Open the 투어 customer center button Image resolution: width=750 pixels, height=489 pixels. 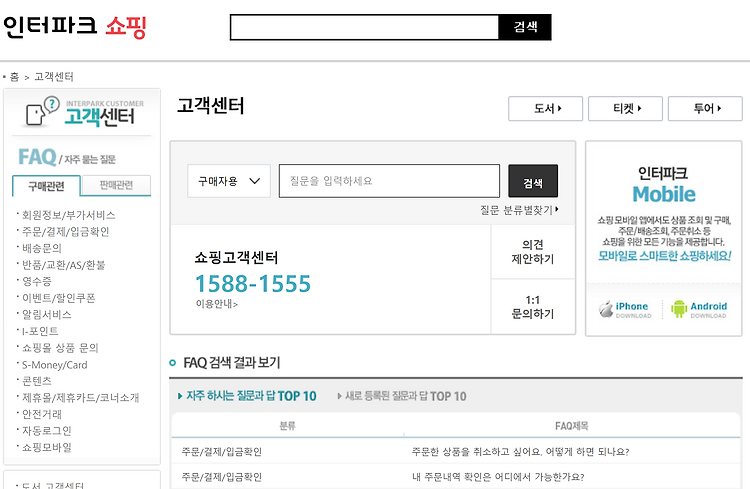point(705,109)
